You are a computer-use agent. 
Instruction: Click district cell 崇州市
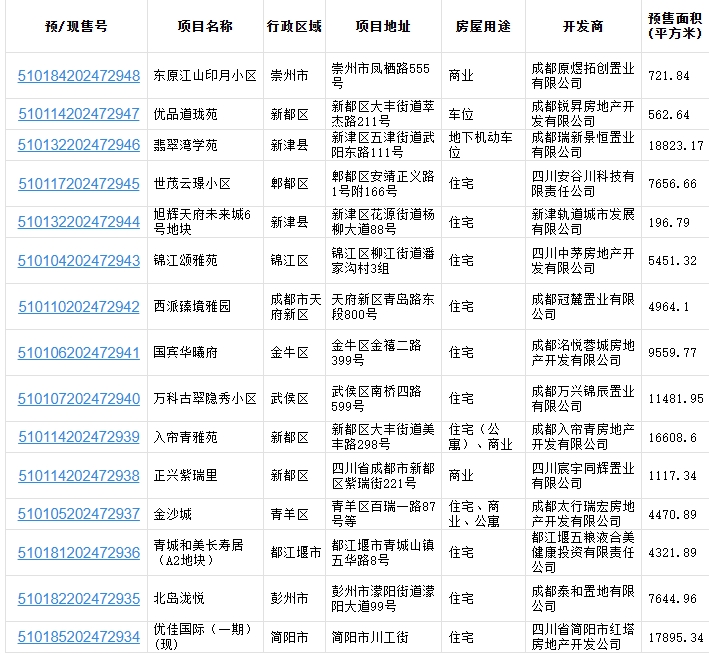[289, 76]
